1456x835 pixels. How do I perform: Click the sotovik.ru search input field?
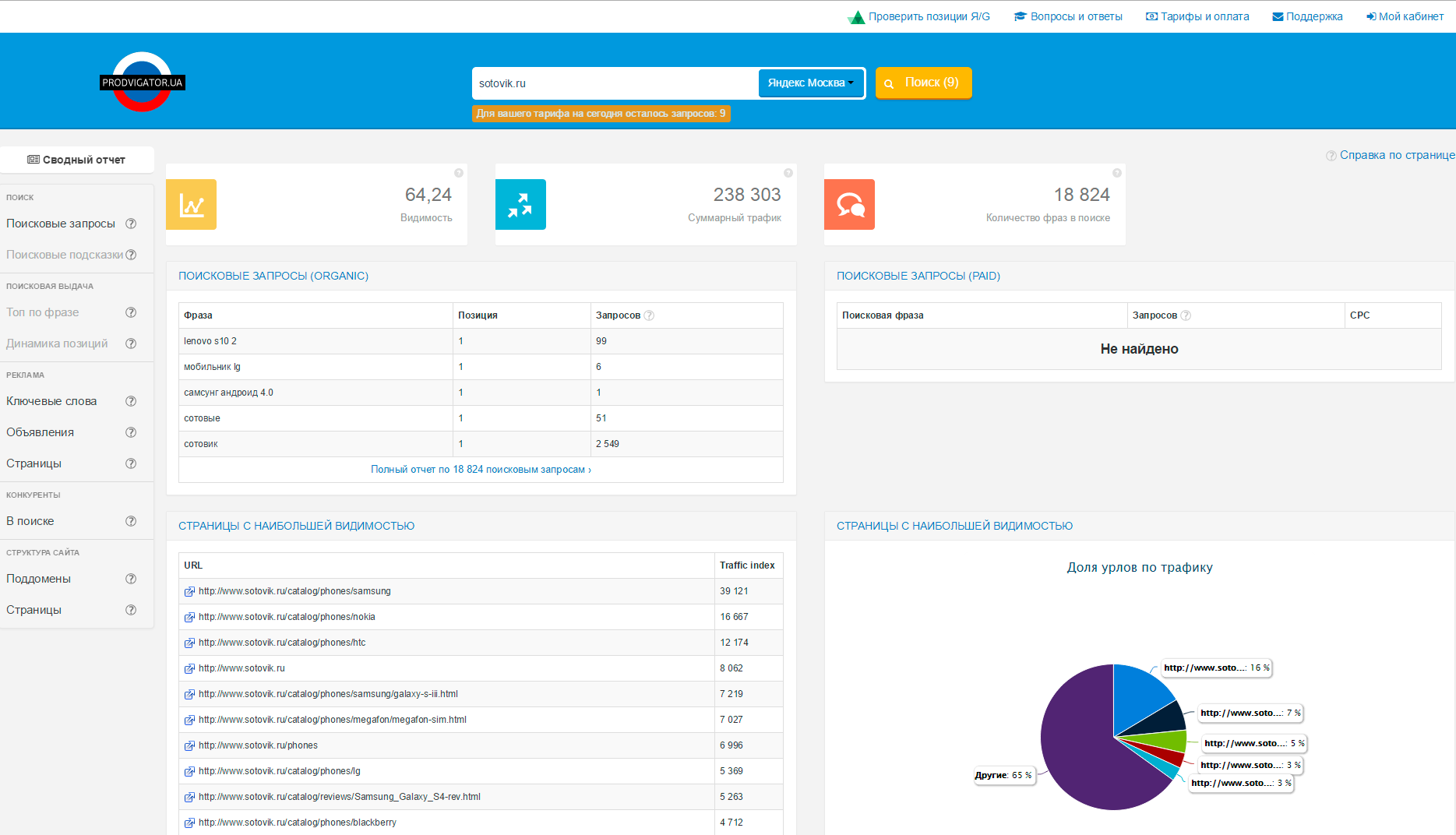(615, 83)
